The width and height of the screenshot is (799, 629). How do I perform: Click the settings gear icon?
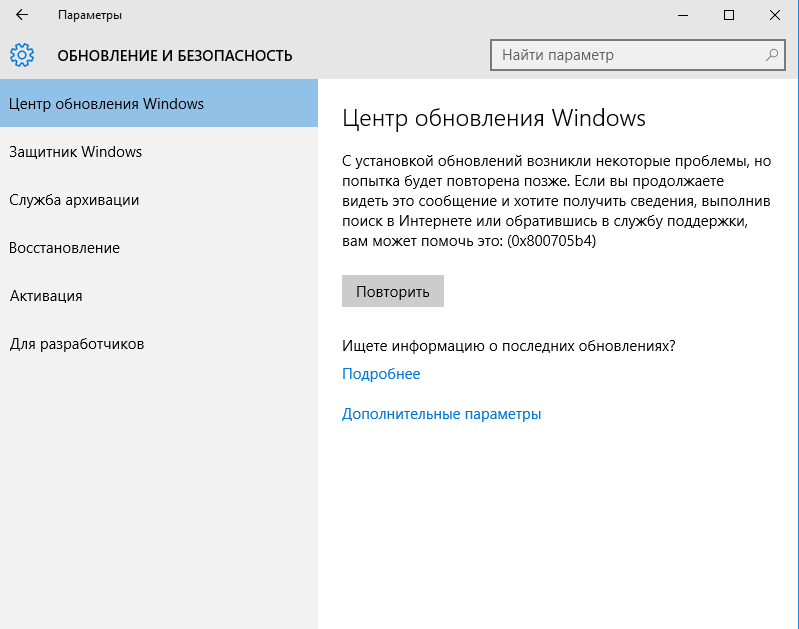click(22, 55)
